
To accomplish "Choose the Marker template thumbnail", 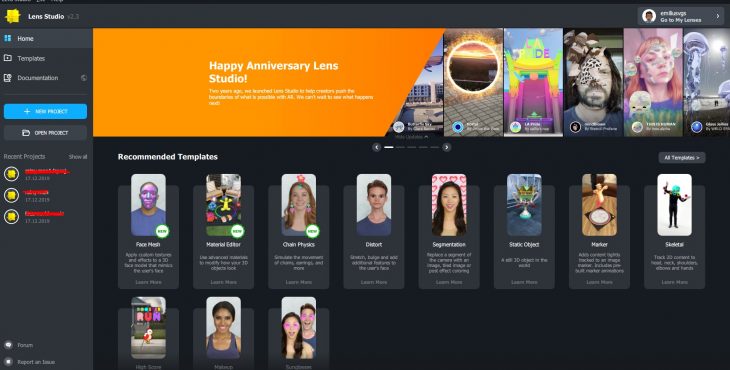I will coord(599,205).
